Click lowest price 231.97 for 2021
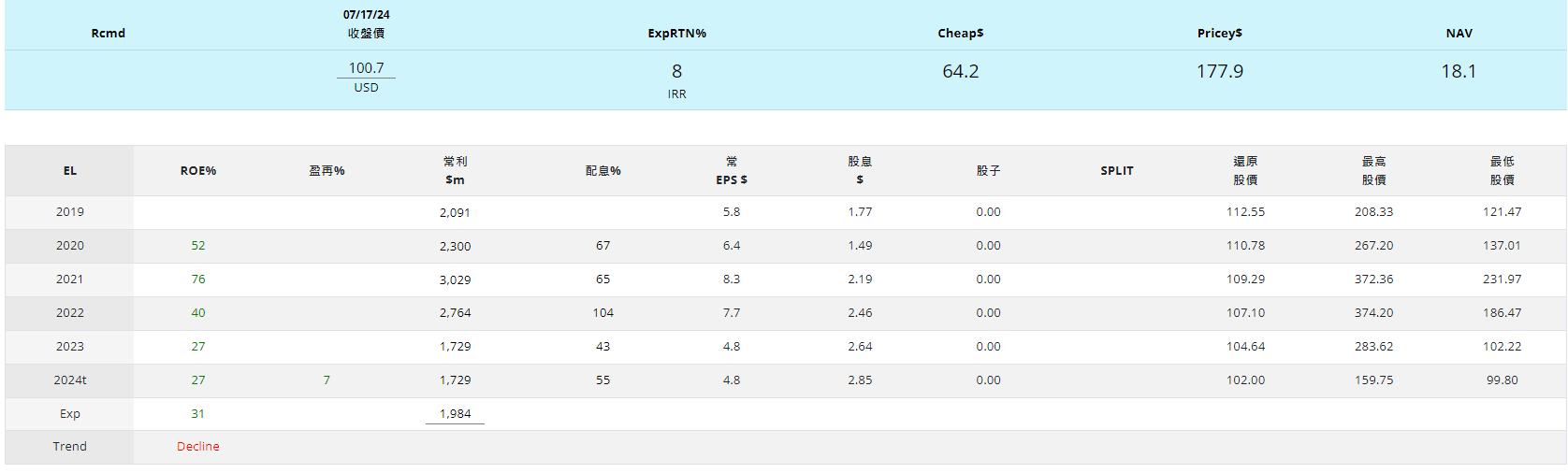The width and height of the screenshot is (1568, 473). (x=1502, y=279)
